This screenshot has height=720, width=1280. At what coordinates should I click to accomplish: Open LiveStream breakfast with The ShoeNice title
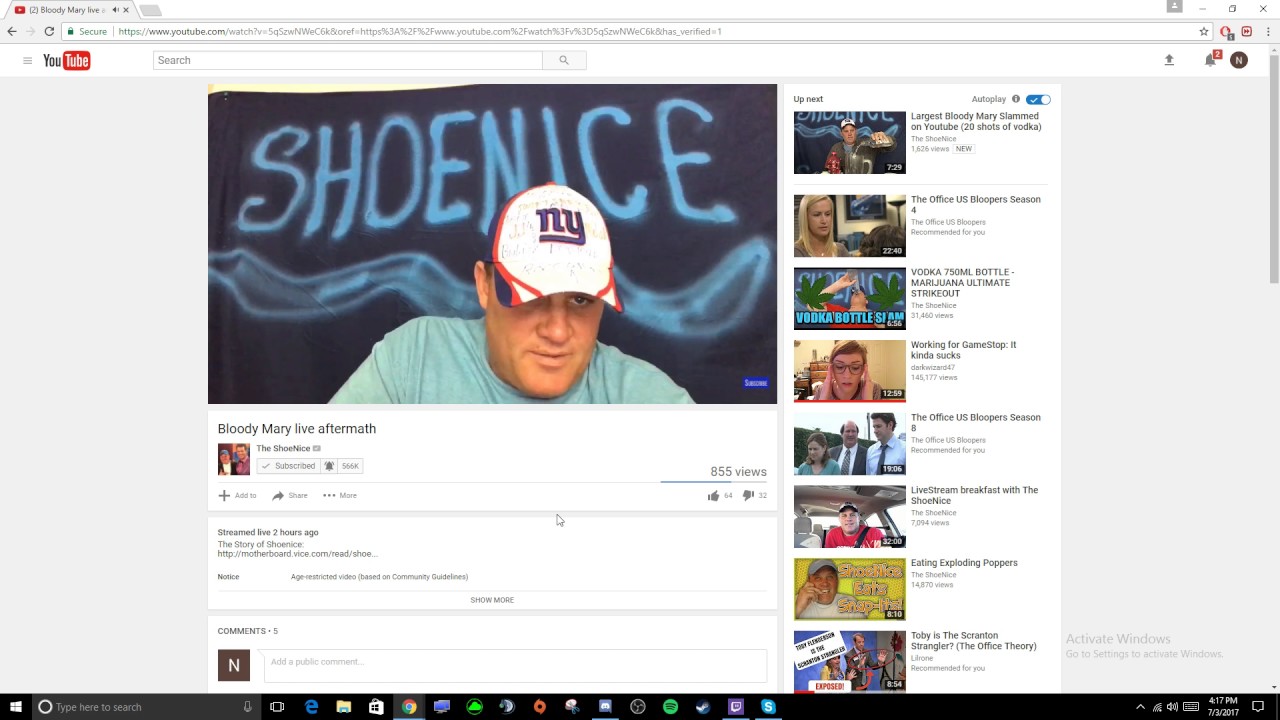pyautogui.click(x=974, y=495)
